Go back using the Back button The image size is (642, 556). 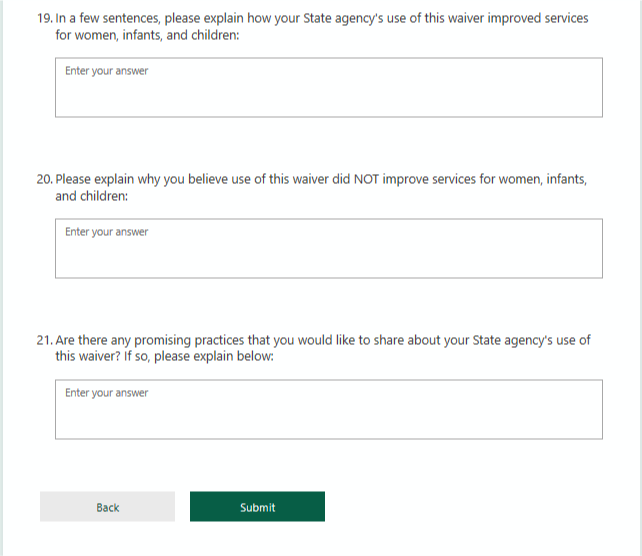coord(107,507)
